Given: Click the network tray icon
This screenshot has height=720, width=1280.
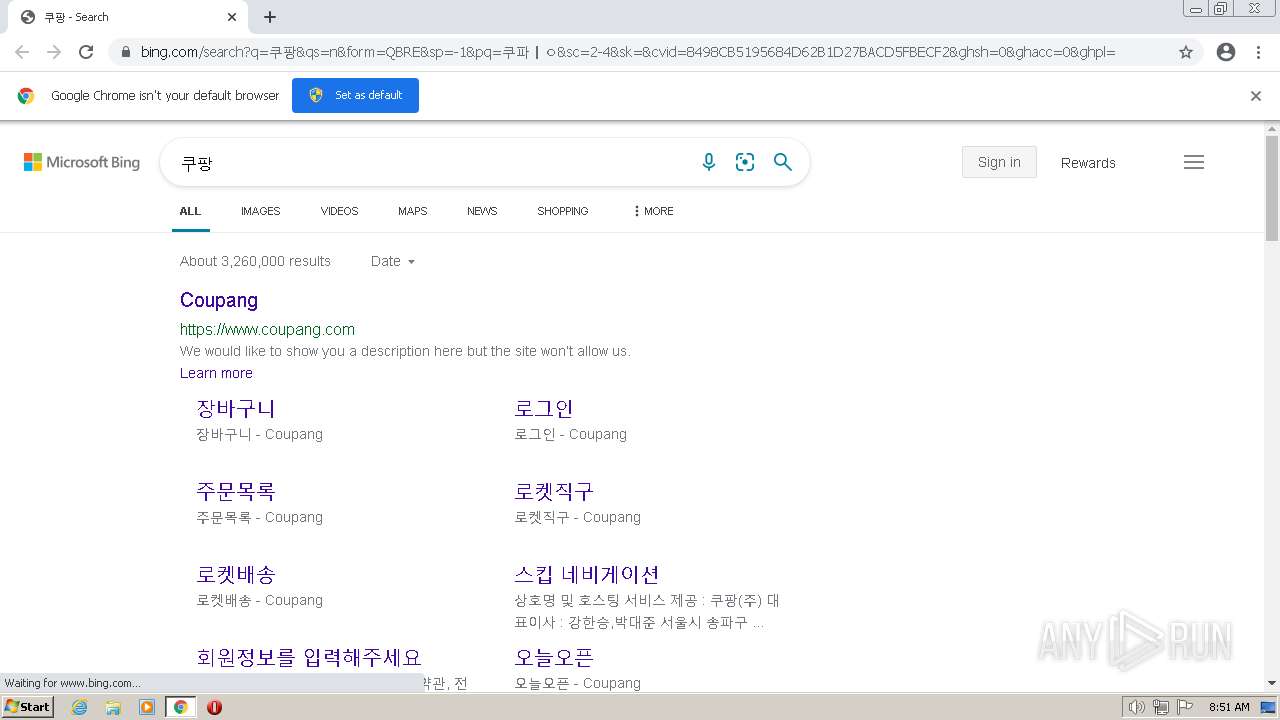Looking at the screenshot, I should pyautogui.click(x=1161, y=707).
